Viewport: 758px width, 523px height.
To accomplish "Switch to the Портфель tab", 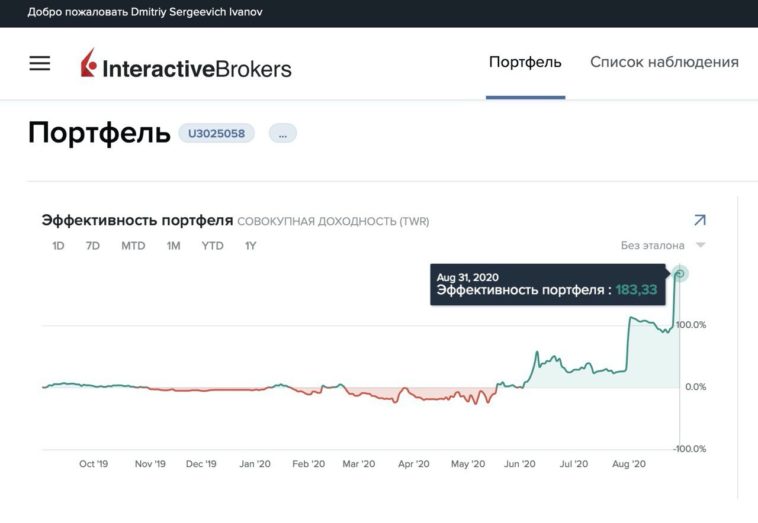I will [525, 62].
